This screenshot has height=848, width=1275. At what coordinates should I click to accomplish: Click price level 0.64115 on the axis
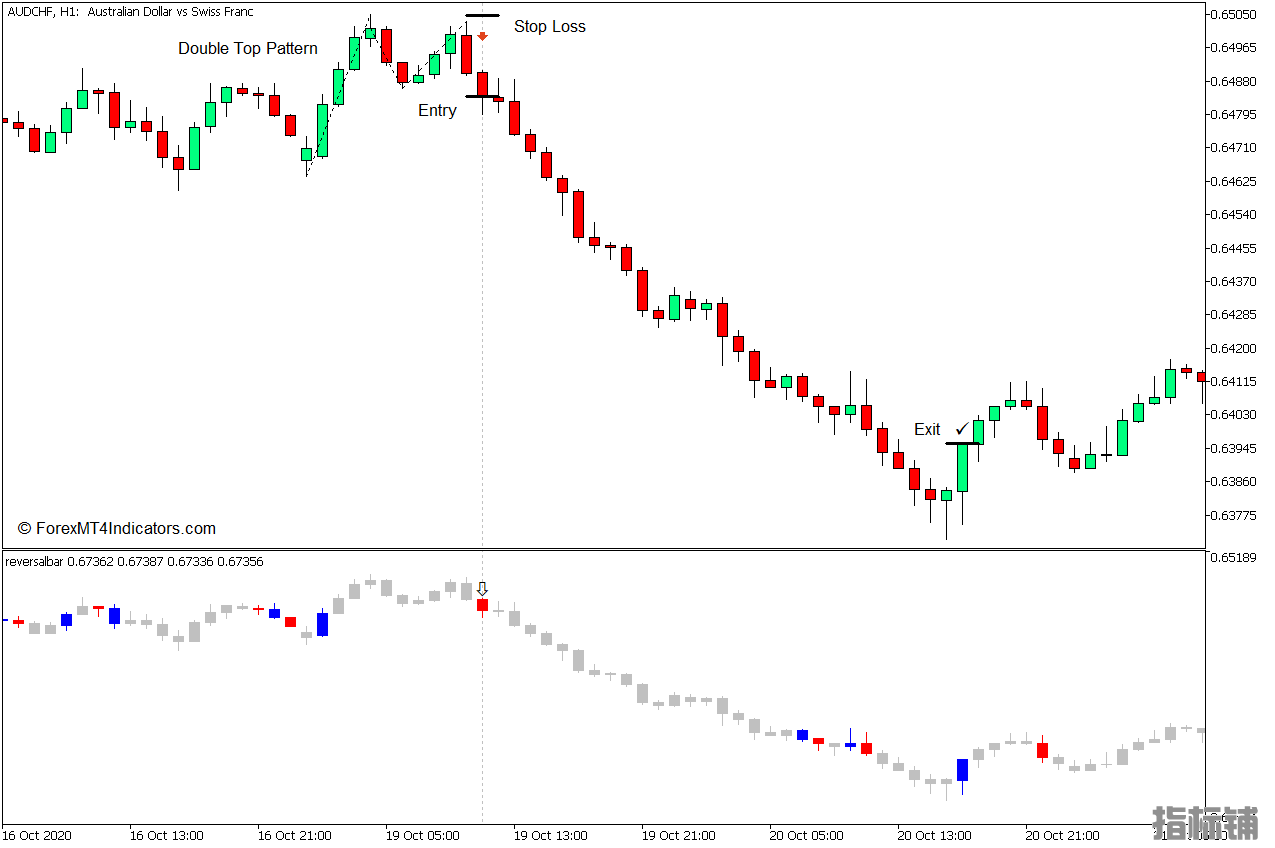click(x=1233, y=381)
